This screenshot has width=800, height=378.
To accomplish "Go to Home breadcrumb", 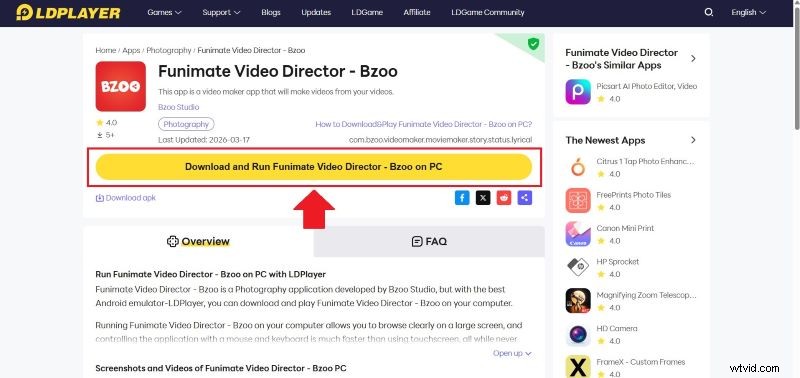I will point(106,51).
